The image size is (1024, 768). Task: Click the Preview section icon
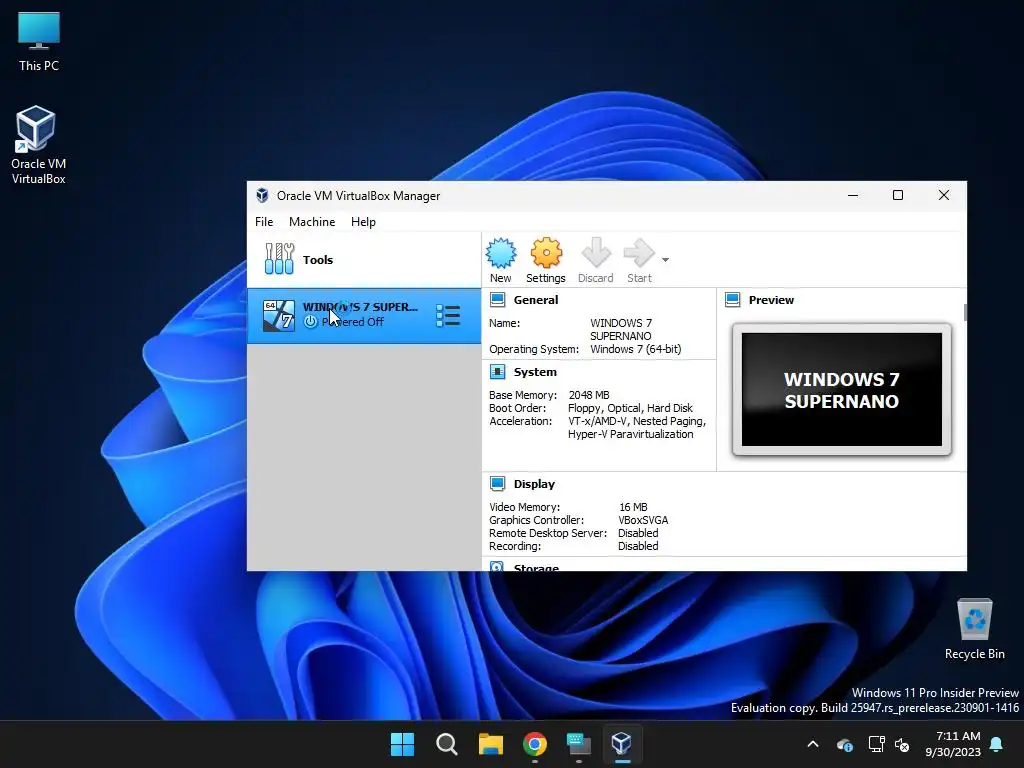[x=733, y=300]
